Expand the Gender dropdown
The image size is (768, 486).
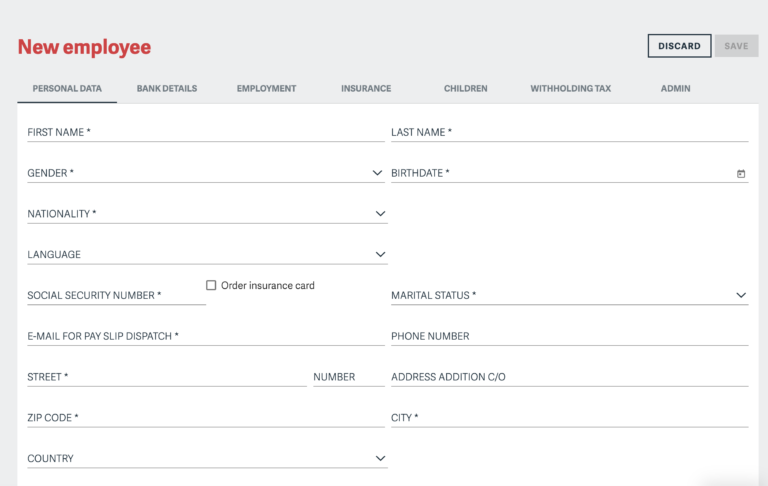tap(377, 173)
